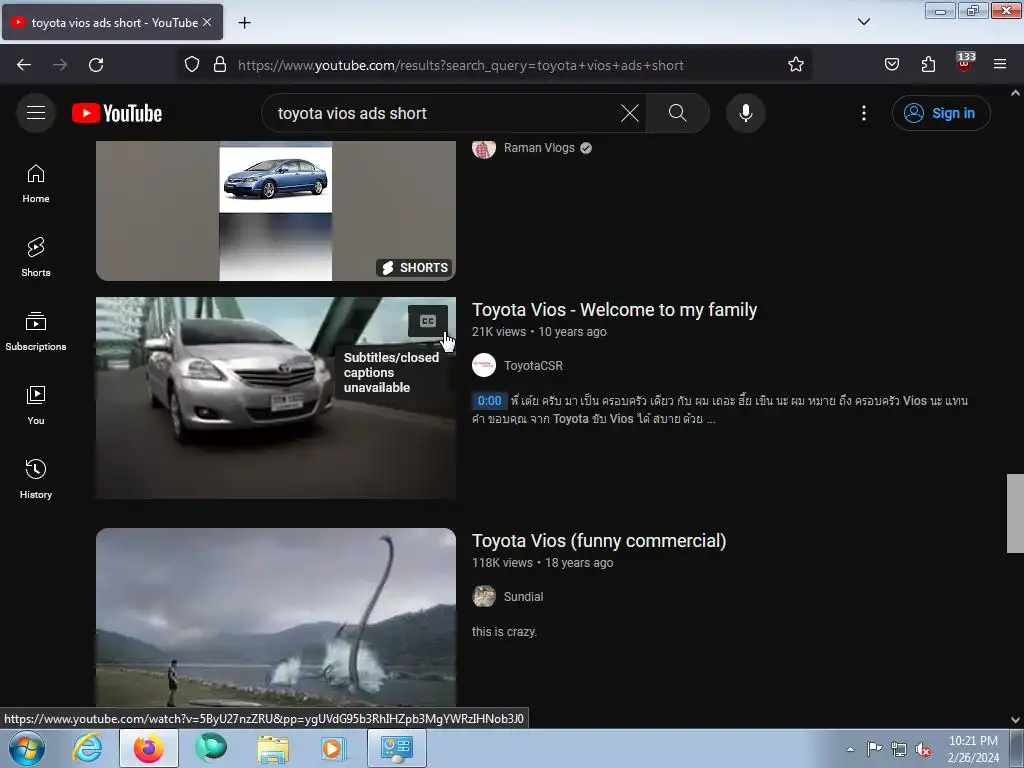This screenshot has width=1024, height=768.
Task: Open 'Toyota Vios (funny commercial)' title
Action: point(599,541)
